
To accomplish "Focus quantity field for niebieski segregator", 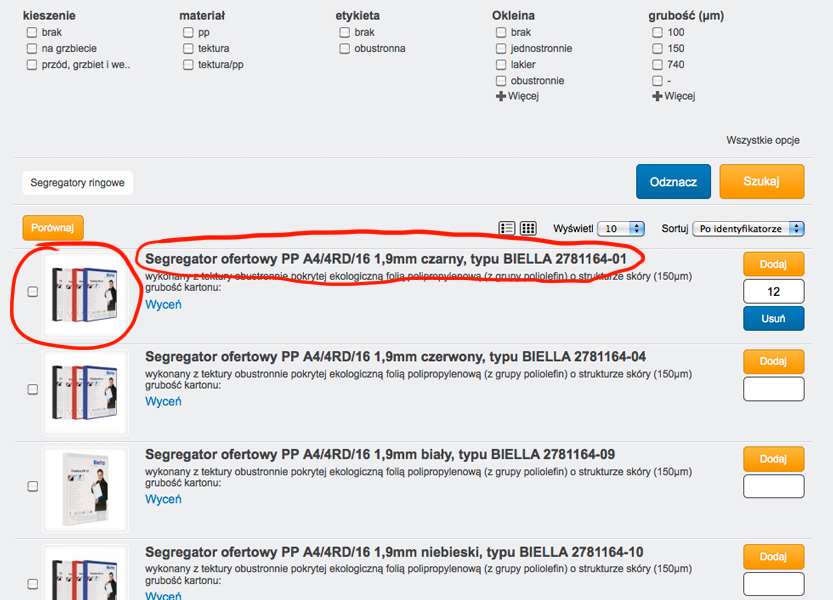I will coord(774,584).
